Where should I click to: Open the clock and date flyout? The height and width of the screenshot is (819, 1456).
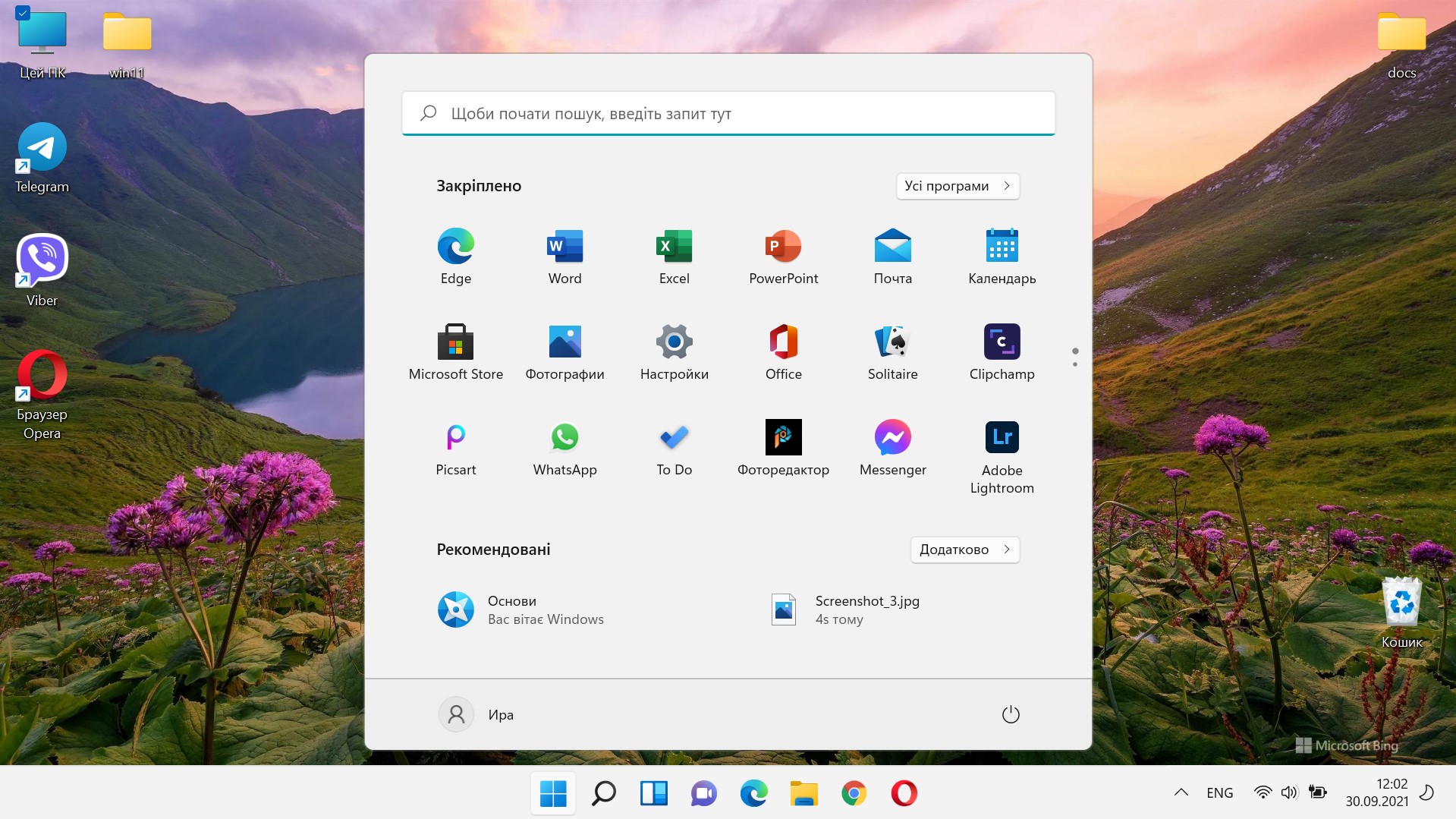(x=1376, y=792)
